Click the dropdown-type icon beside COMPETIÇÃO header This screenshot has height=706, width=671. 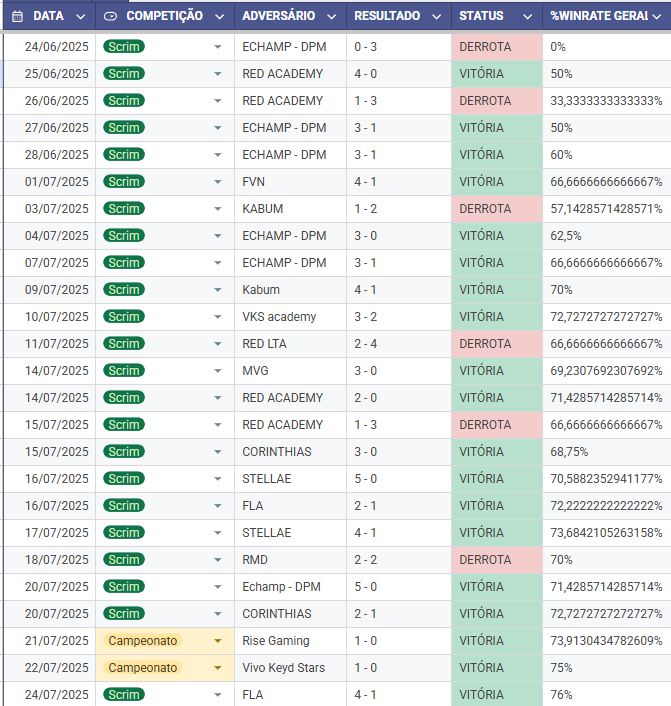point(110,17)
